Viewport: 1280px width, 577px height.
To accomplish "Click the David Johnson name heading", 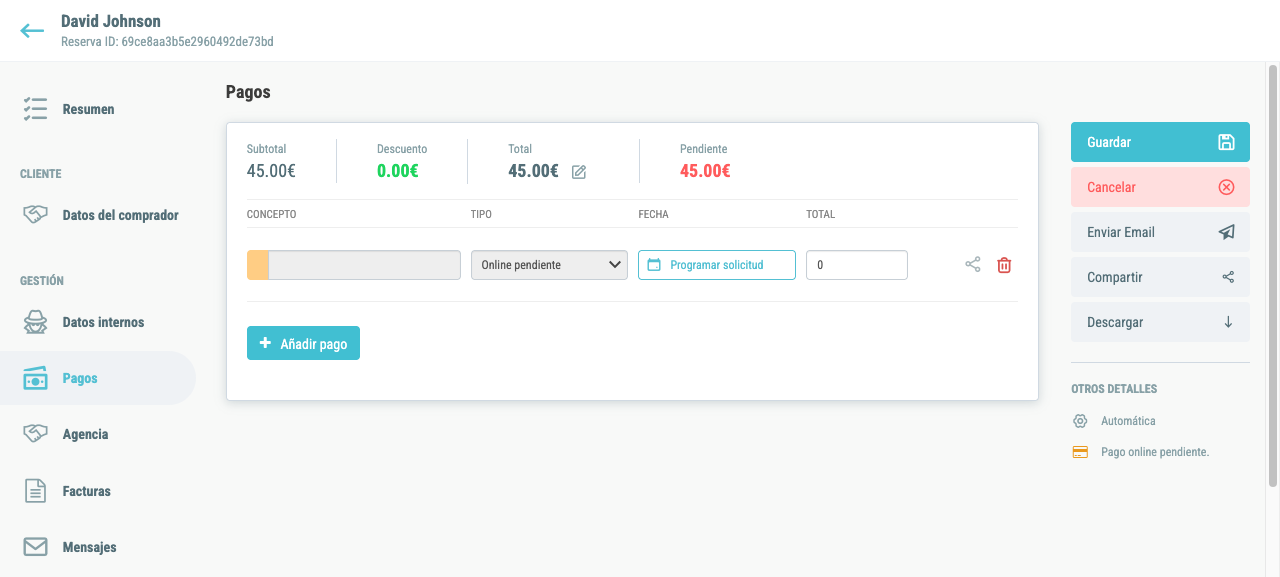I will [x=111, y=21].
